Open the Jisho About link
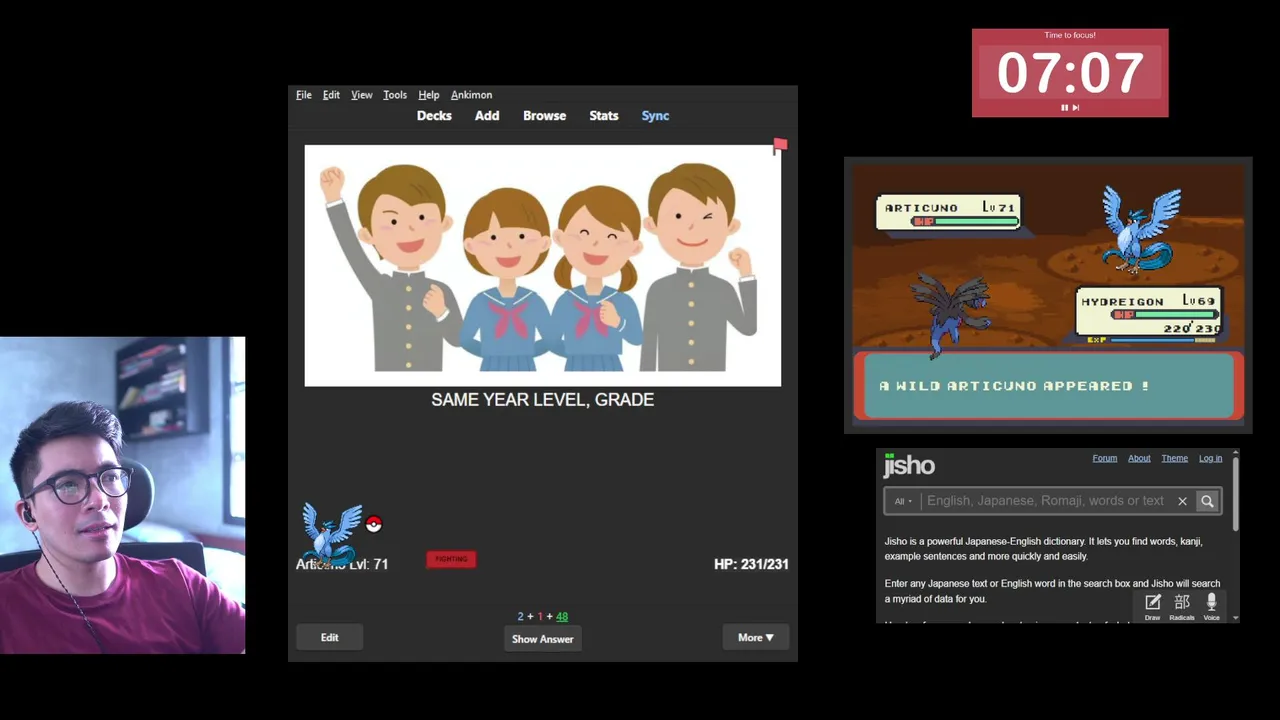This screenshot has width=1280, height=720. point(1139,458)
